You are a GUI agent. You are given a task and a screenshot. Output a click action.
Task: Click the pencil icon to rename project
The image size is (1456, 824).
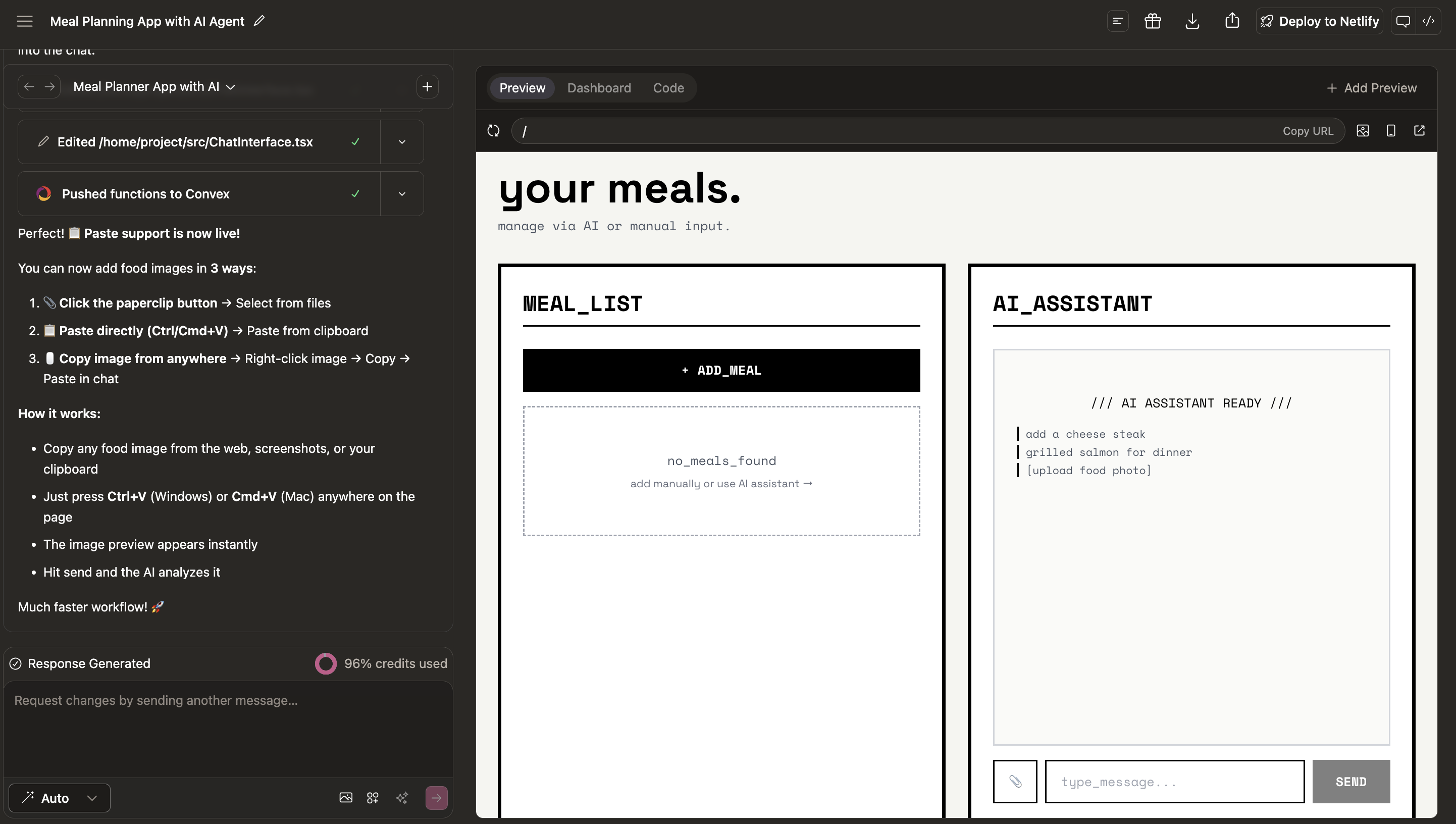coord(259,21)
